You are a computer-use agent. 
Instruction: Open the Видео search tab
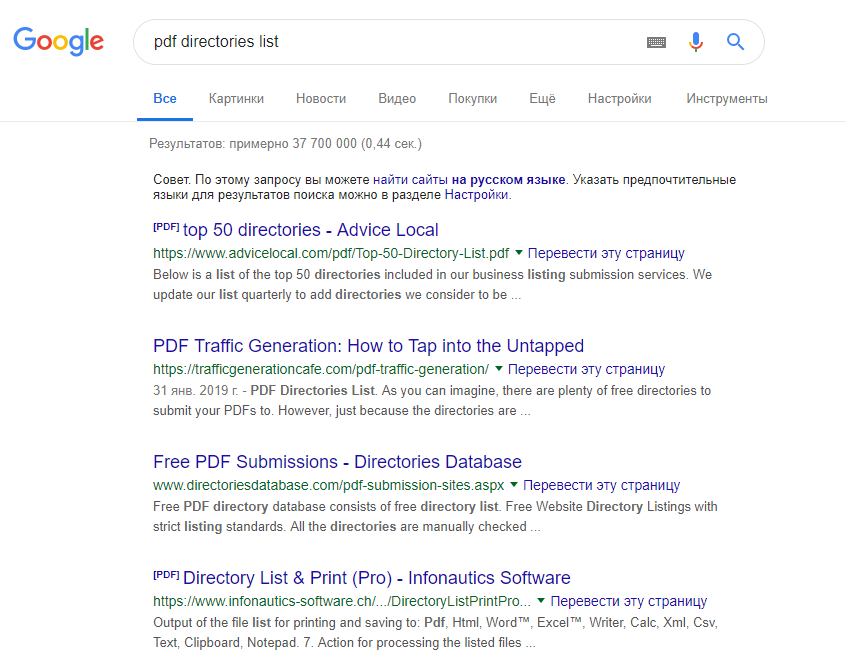coord(397,99)
